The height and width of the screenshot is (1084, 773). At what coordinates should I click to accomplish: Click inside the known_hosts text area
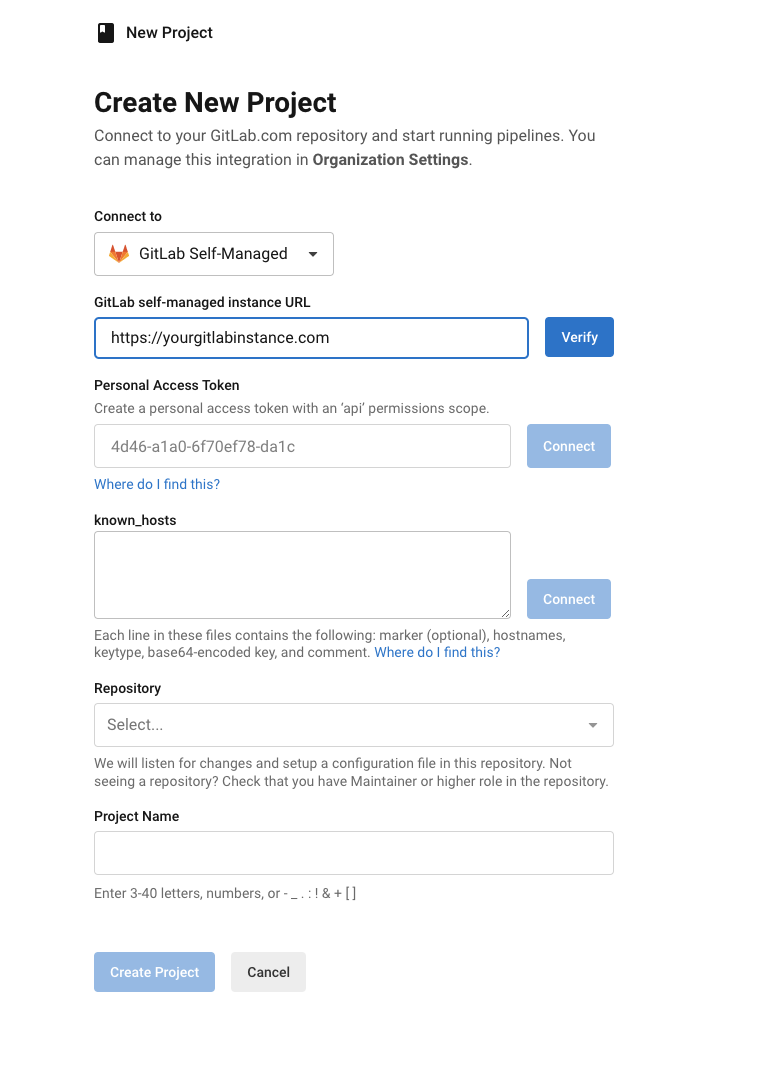(302, 575)
